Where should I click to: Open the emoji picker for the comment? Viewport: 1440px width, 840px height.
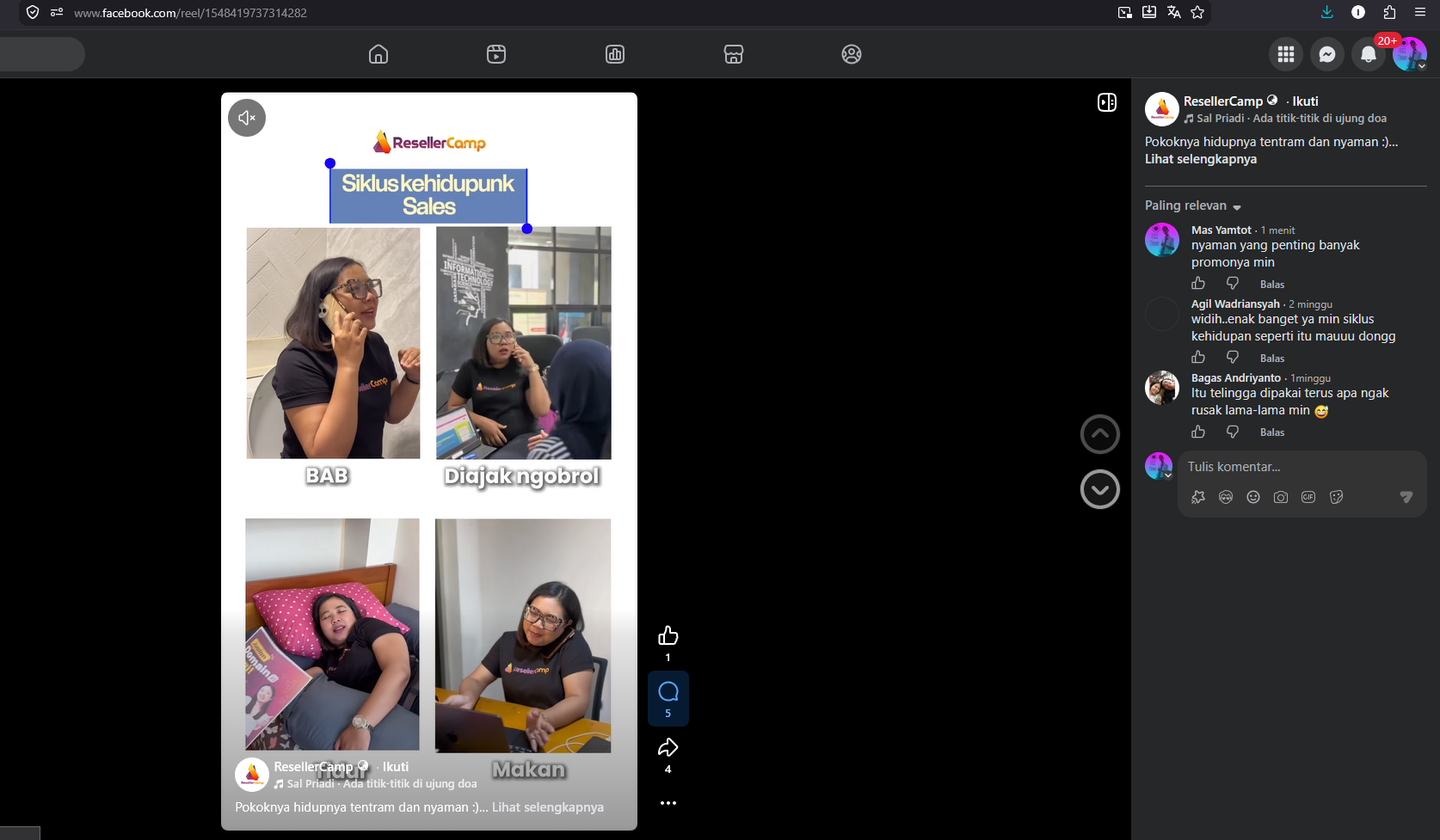click(x=1253, y=497)
